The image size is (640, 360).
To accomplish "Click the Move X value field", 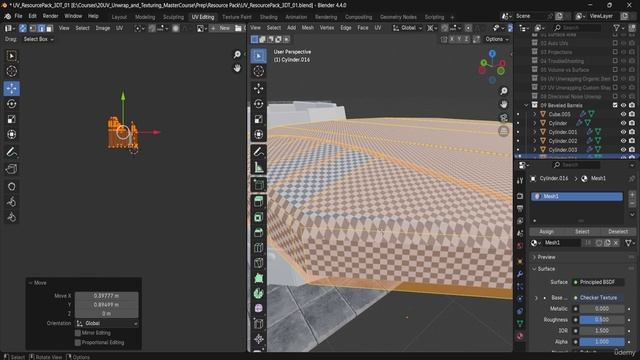I will point(107,296).
